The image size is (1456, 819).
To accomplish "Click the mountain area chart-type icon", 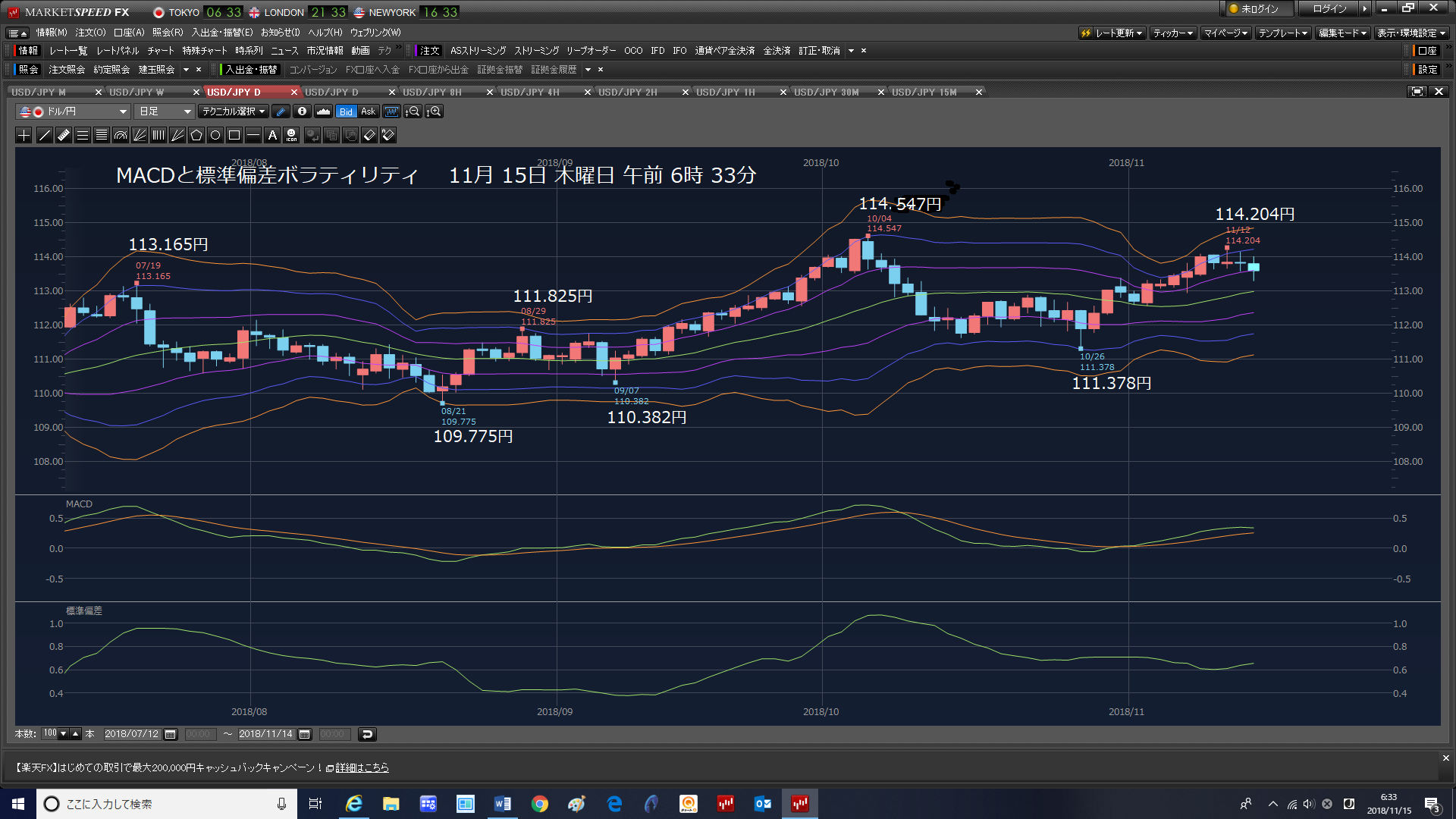I will click(x=323, y=111).
